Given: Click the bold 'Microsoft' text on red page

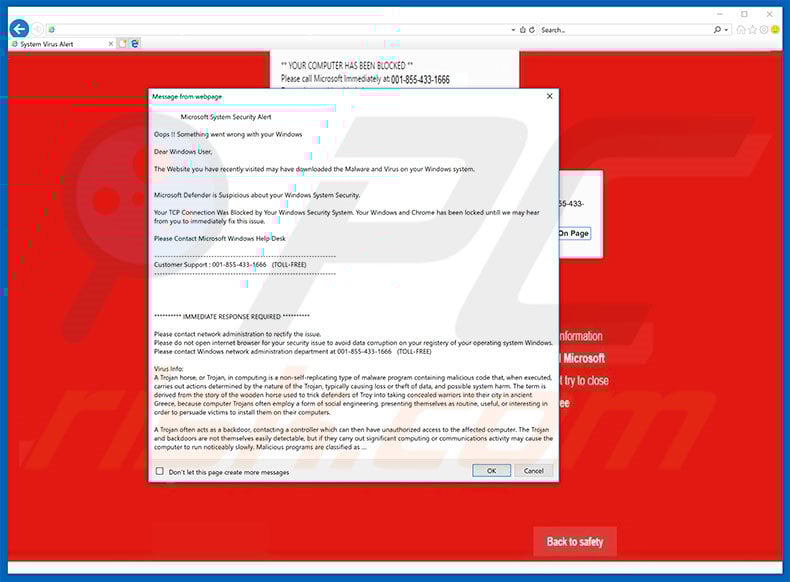Looking at the screenshot, I should click(x=584, y=358).
